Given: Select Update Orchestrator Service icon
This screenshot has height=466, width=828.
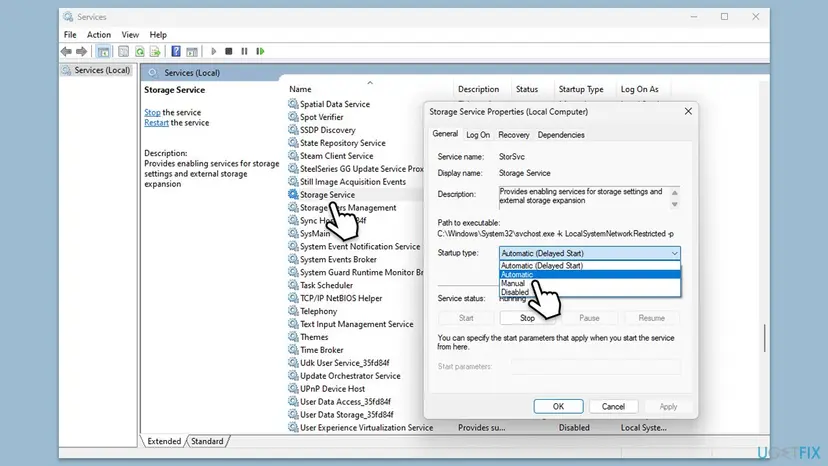Looking at the screenshot, I should coord(293,376).
